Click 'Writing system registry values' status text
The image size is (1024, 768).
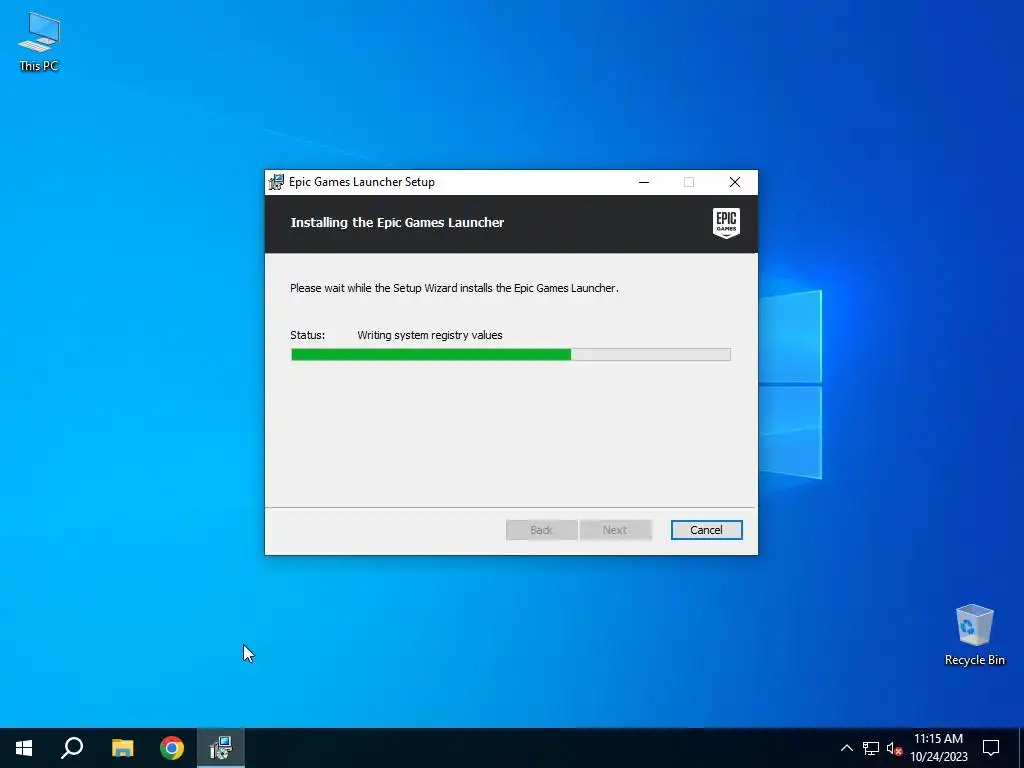pyautogui.click(x=430, y=335)
